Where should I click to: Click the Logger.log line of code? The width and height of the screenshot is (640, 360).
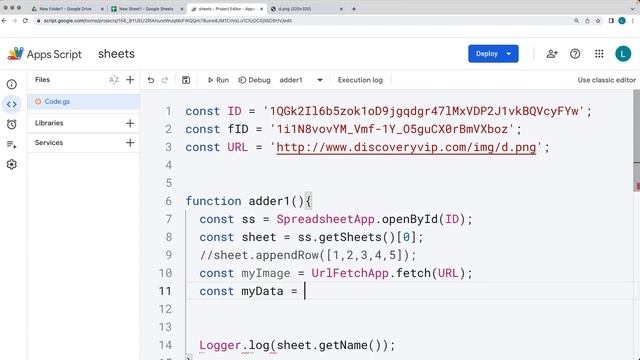click(x=297, y=345)
